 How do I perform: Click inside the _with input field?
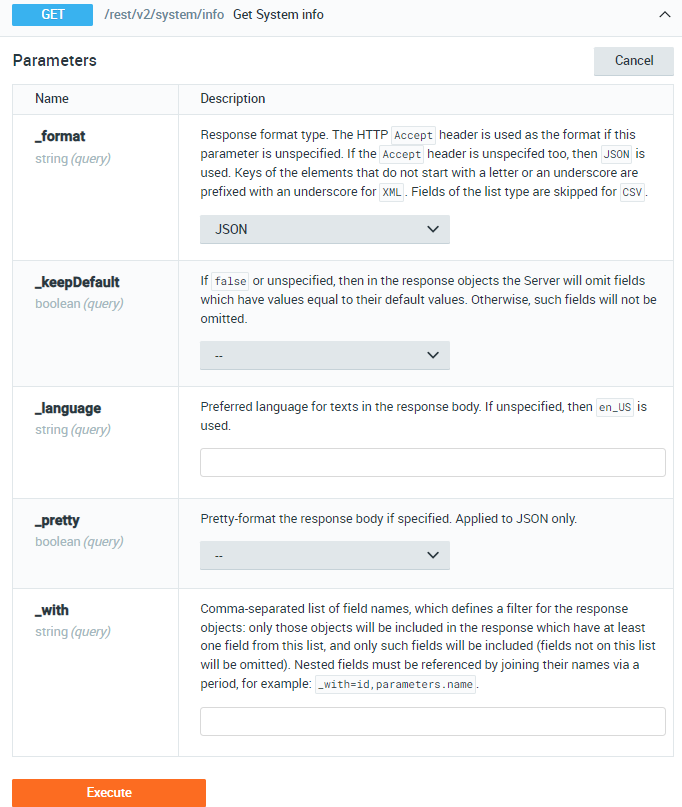coord(432,721)
